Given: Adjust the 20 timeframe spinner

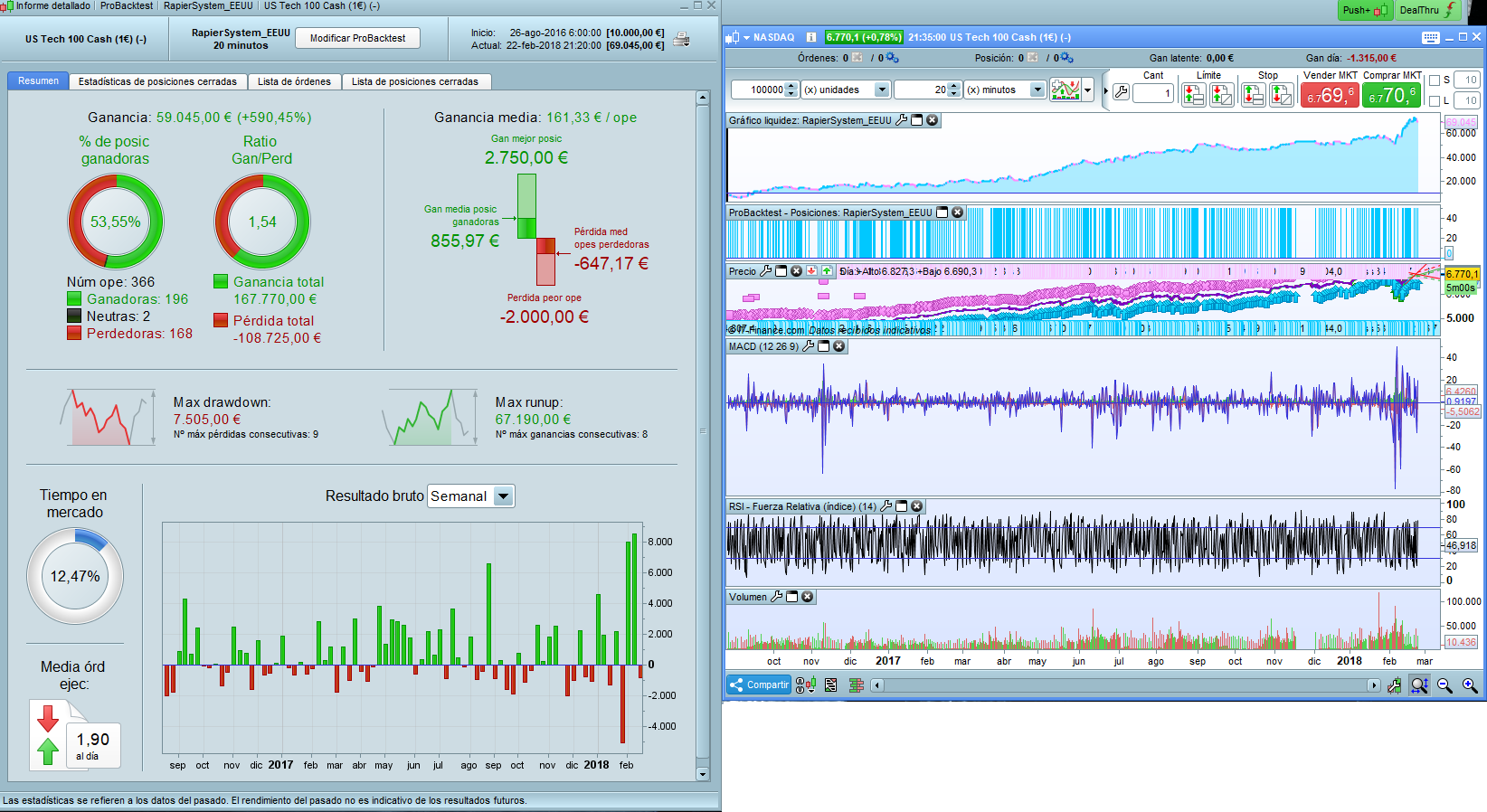Looking at the screenshot, I should coord(953,90).
